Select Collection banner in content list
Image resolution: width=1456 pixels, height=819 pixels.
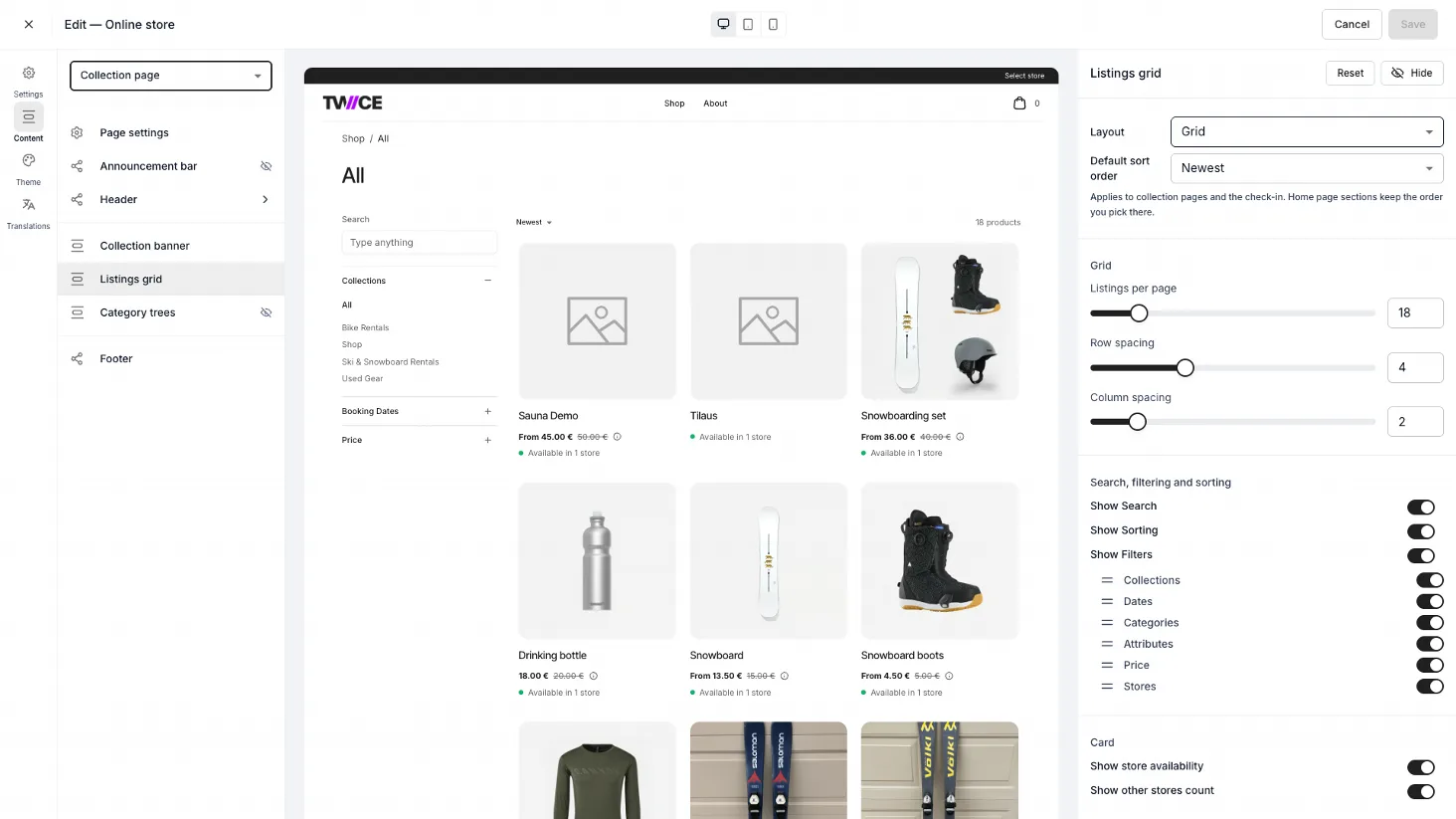tap(171, 246)
